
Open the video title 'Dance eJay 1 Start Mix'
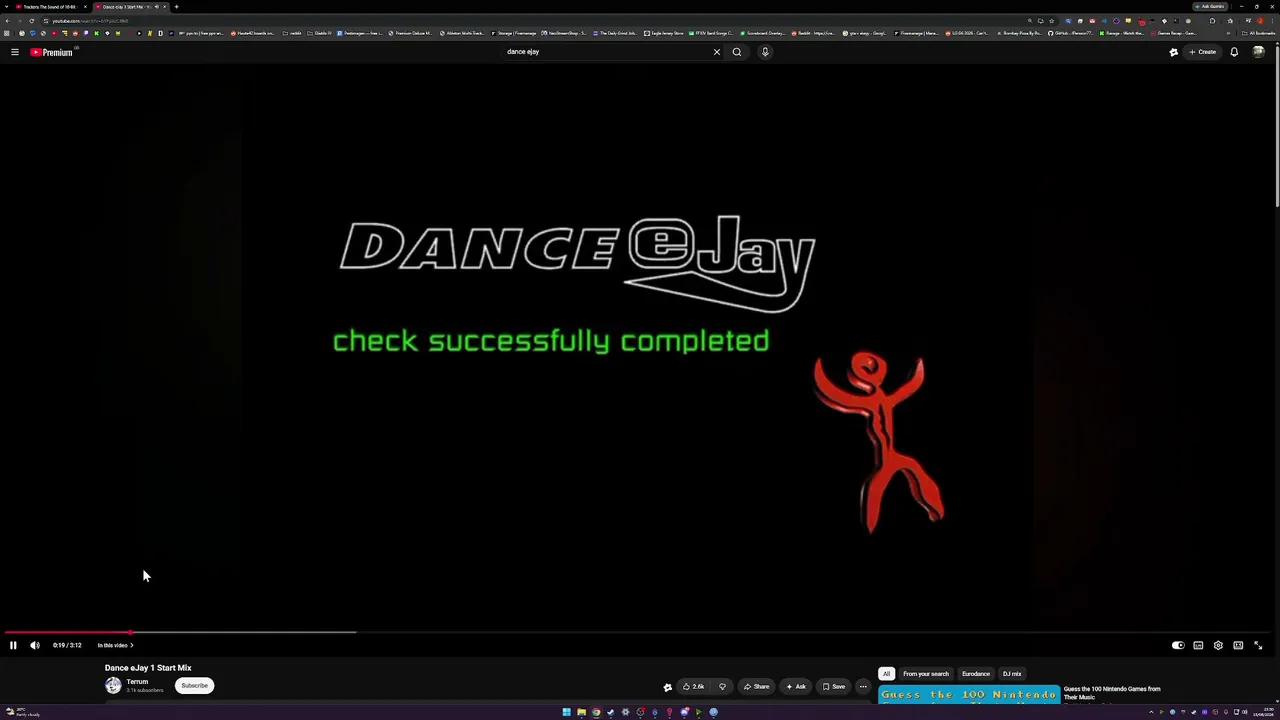tap(148, 668)
